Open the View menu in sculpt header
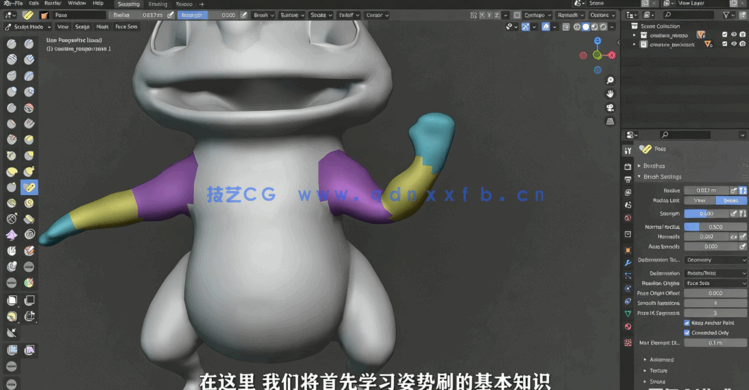The image size is (749, 390). pyautogui.click(x=63, y=27)
